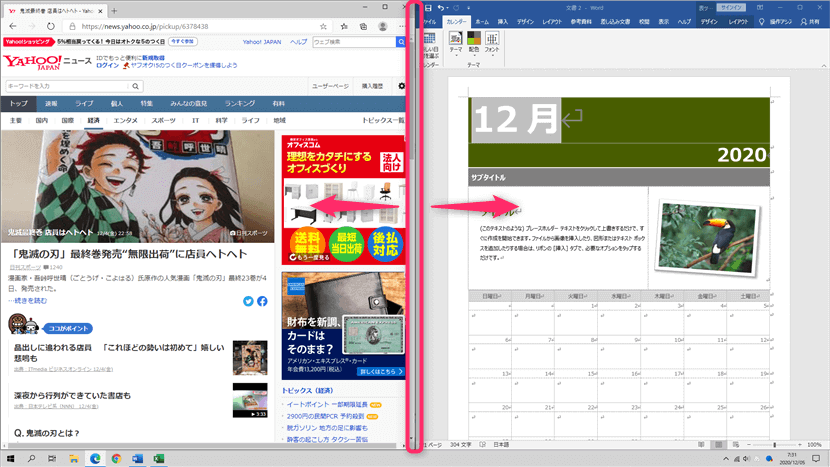This screenshot has height=467, width=830.
Task: Select ランキング in Yahoo news navigation
Action: pos(240,104)
